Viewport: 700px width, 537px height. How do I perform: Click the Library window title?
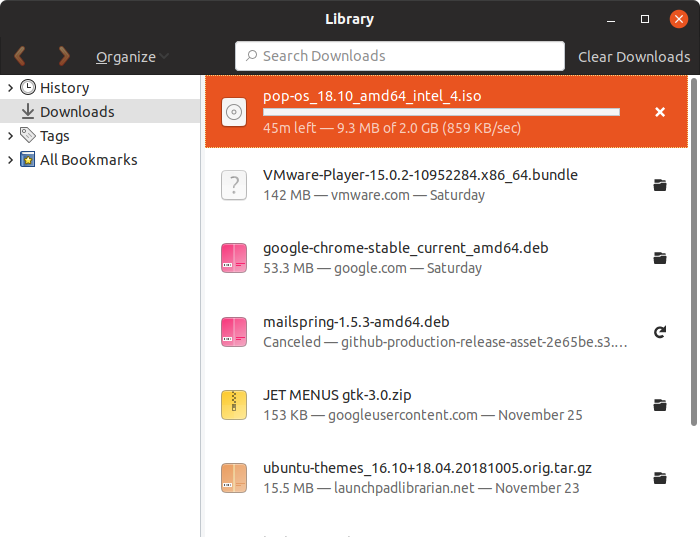tap(350, 19)
